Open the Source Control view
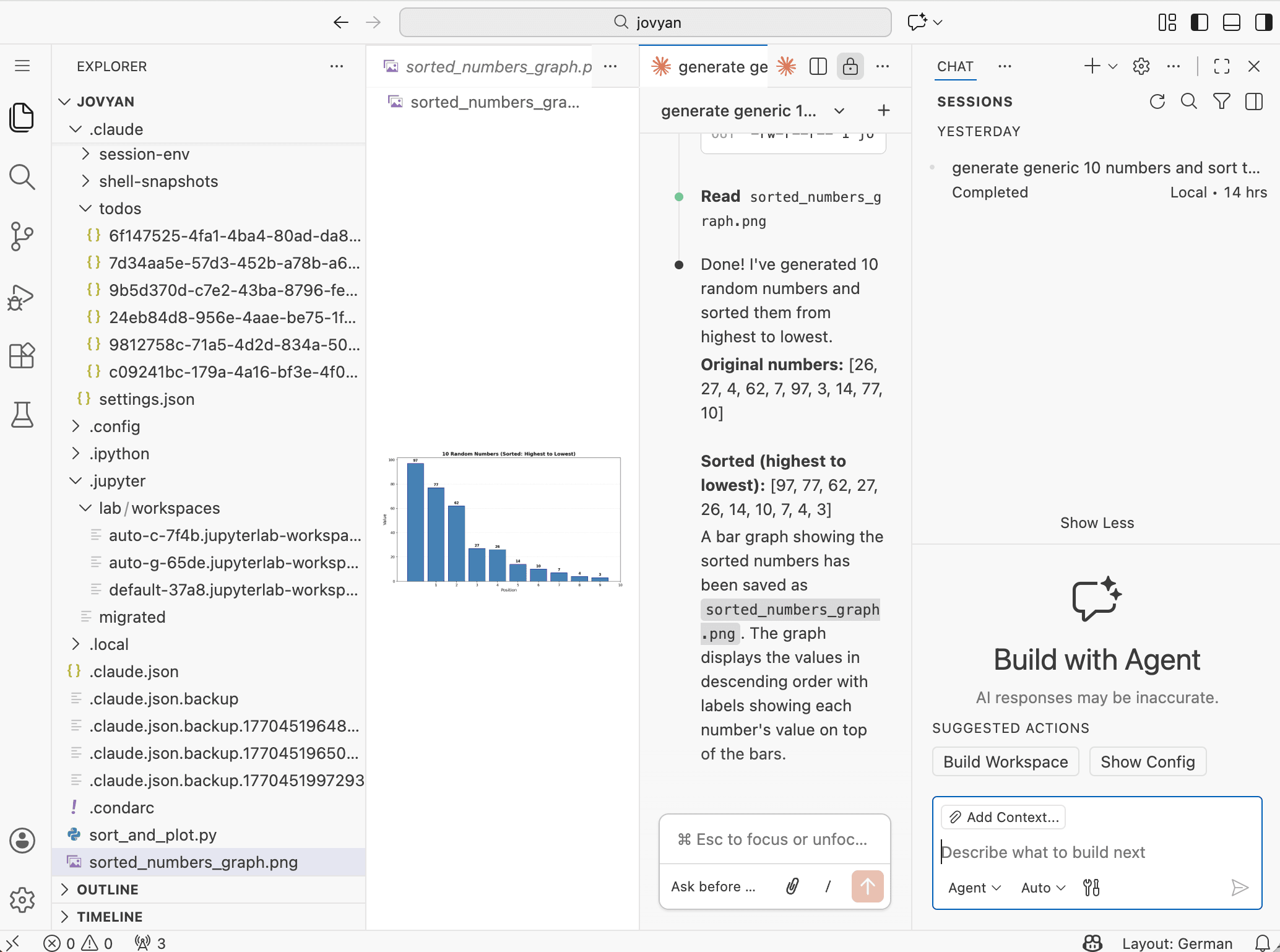This screenshot has width=1280, height=952. point(22,236)
